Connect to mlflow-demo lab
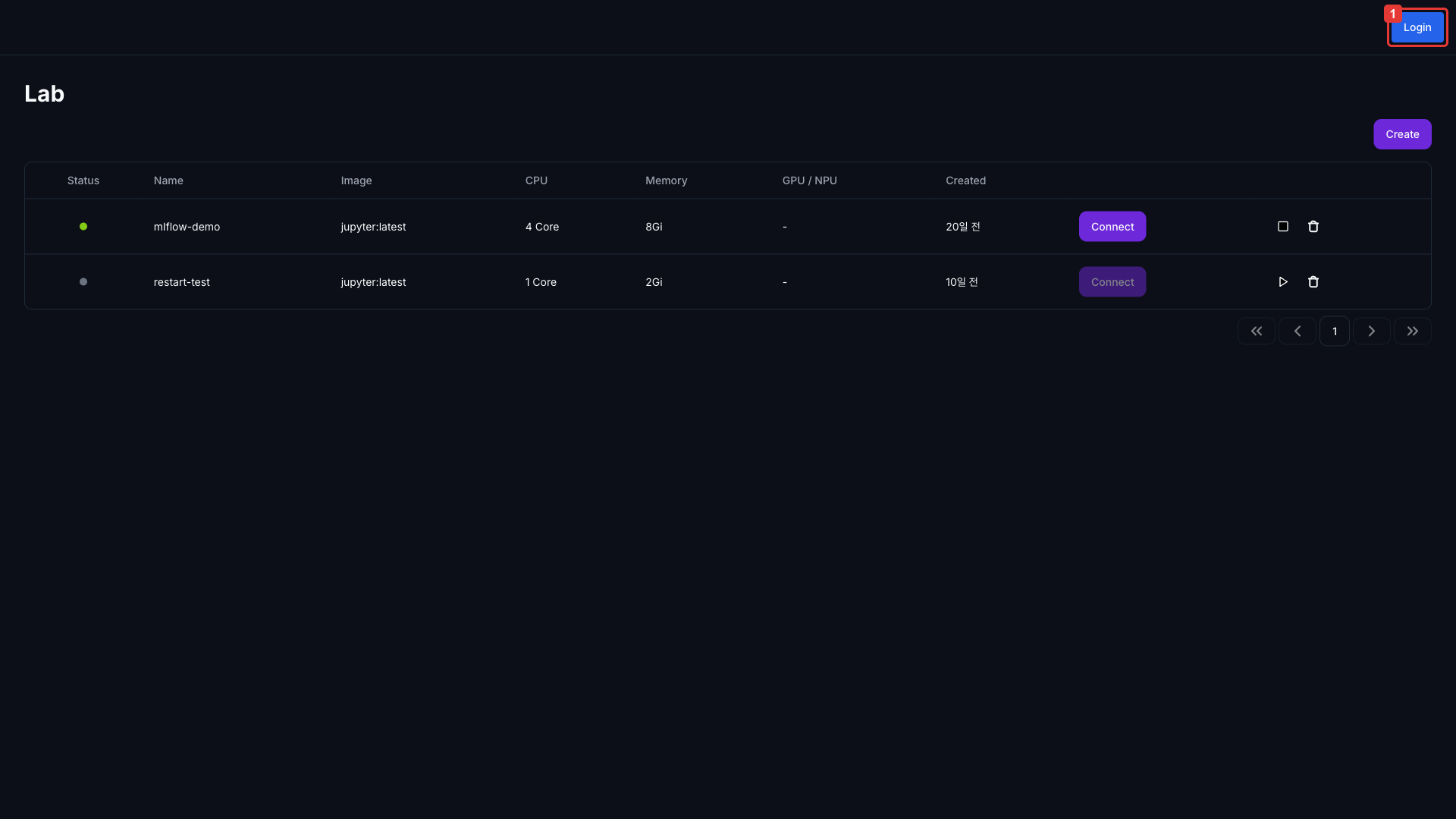This screenshot has height=819, width=1456. point(1112,227)
